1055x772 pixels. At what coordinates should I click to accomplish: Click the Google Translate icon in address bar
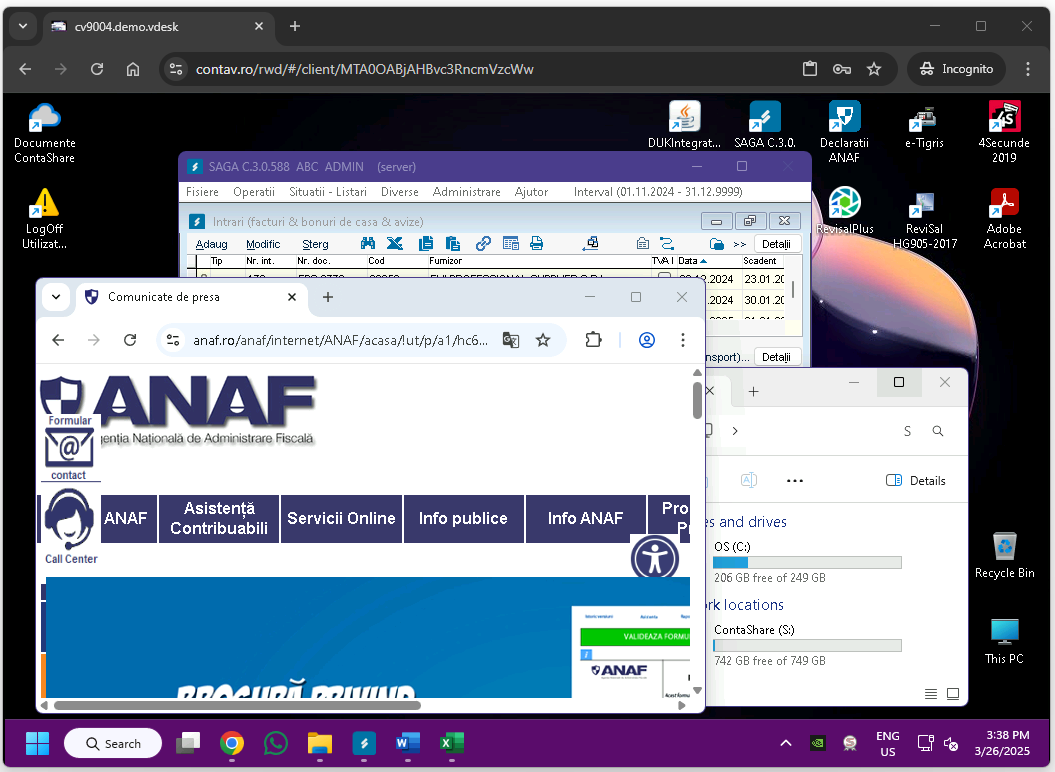click(511, 340)
